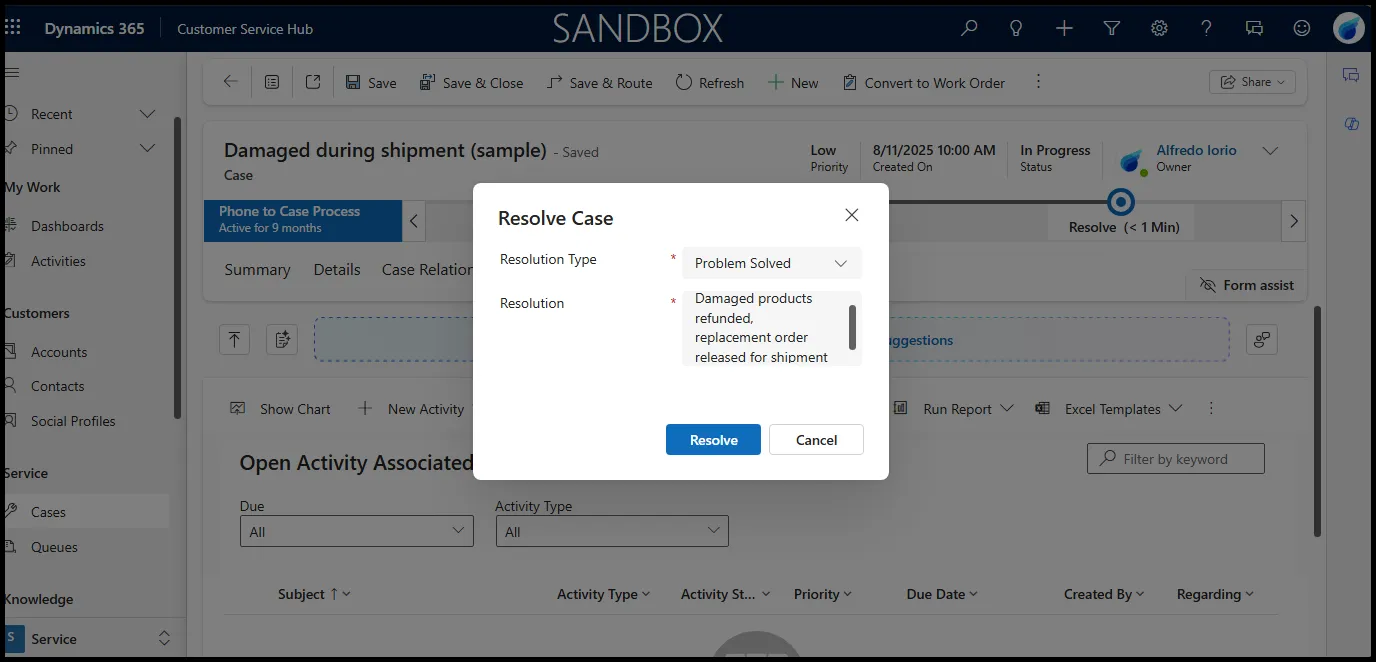Move process stages left with previous chevron

pos(414,221)
